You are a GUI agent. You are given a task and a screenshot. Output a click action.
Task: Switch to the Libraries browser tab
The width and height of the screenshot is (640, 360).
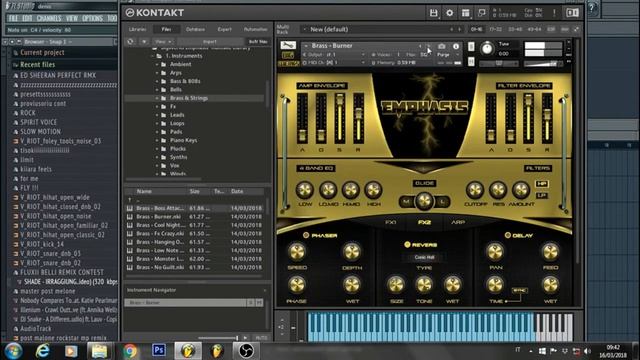pyautogui.click(x=138, y=29)
